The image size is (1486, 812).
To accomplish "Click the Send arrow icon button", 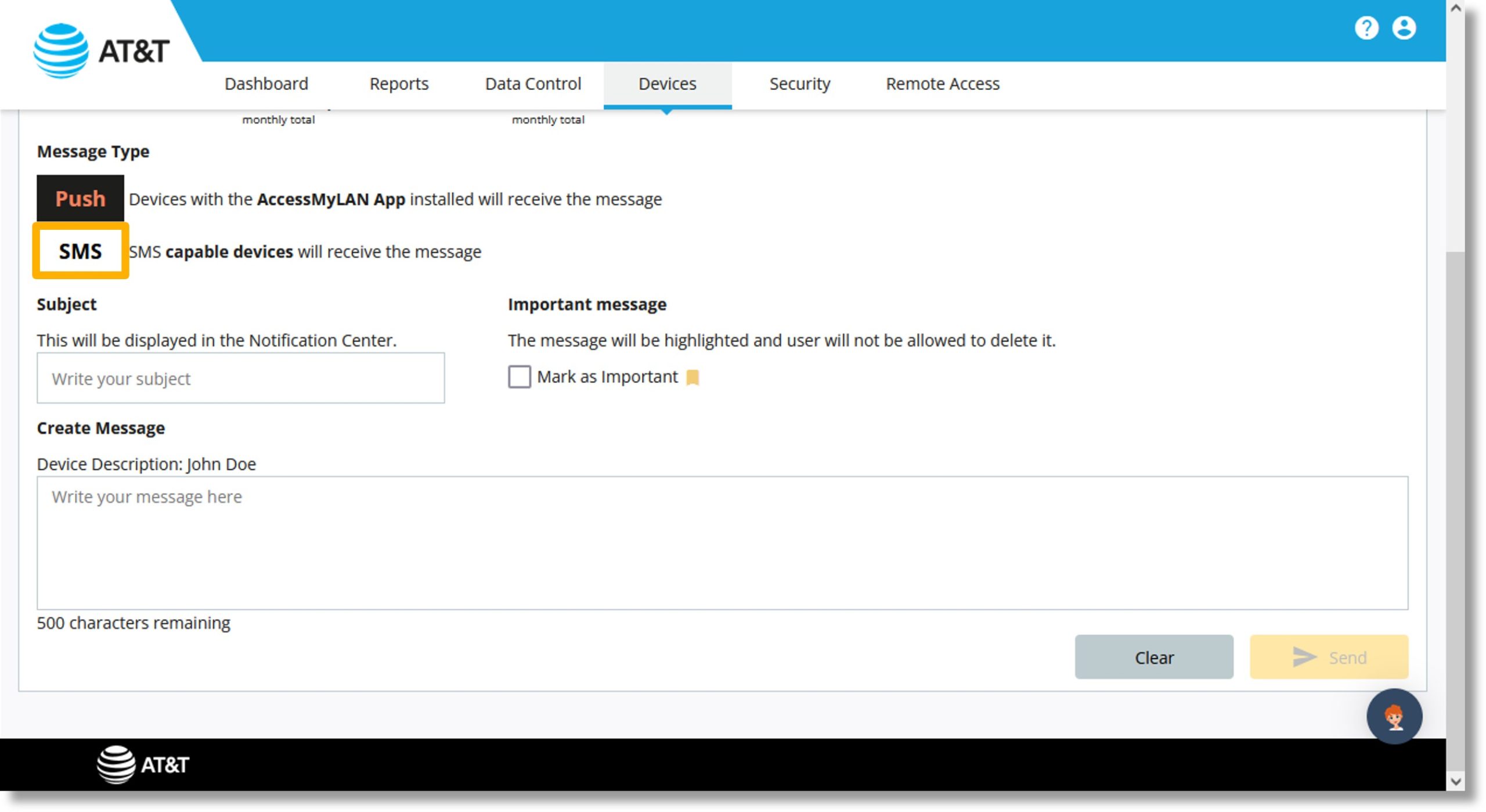I will pos(1300,657).
